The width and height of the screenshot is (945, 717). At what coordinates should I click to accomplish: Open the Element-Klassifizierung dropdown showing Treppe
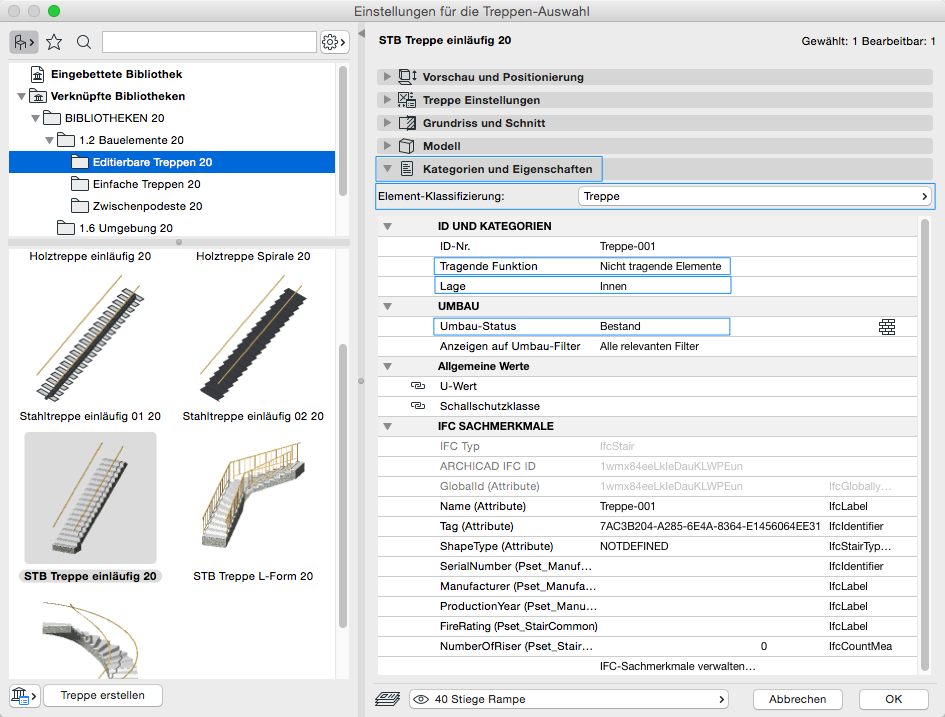click(755, 196)
